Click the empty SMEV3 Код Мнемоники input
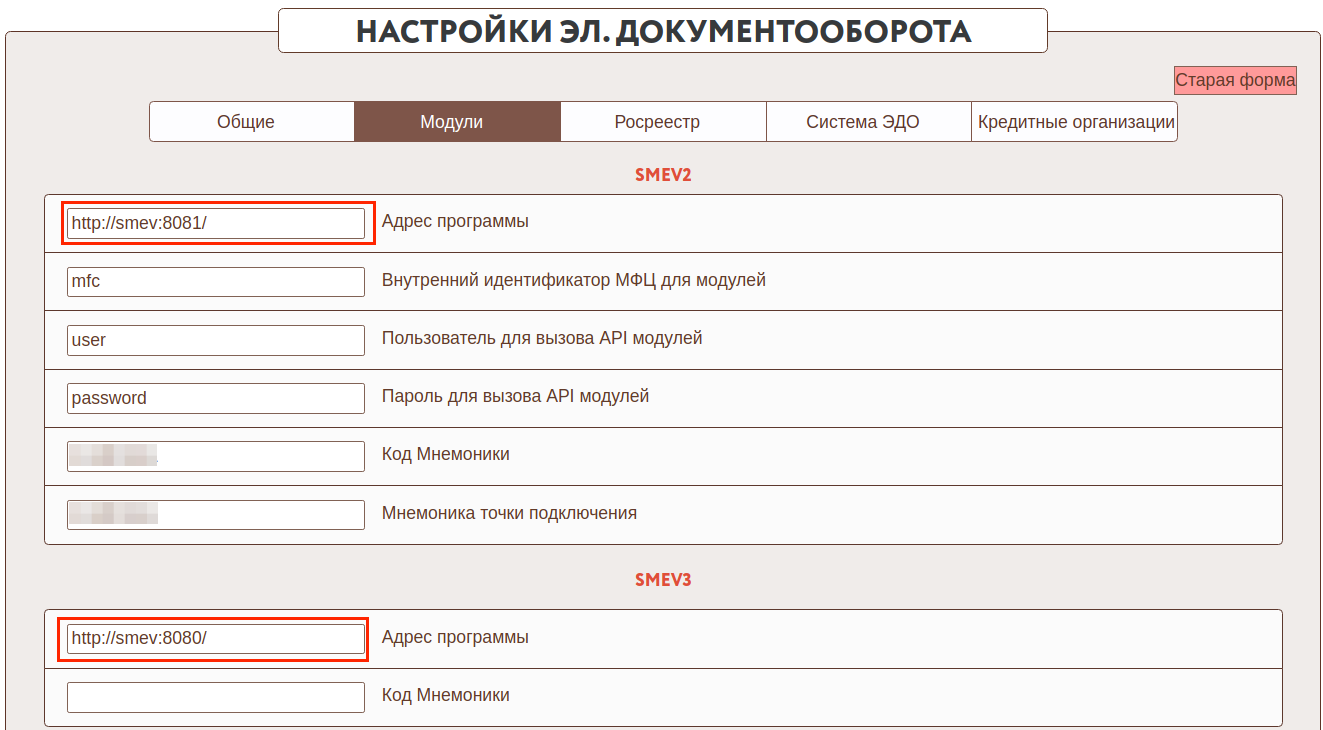The image size is (1323, 730). [x=216, y=697]
